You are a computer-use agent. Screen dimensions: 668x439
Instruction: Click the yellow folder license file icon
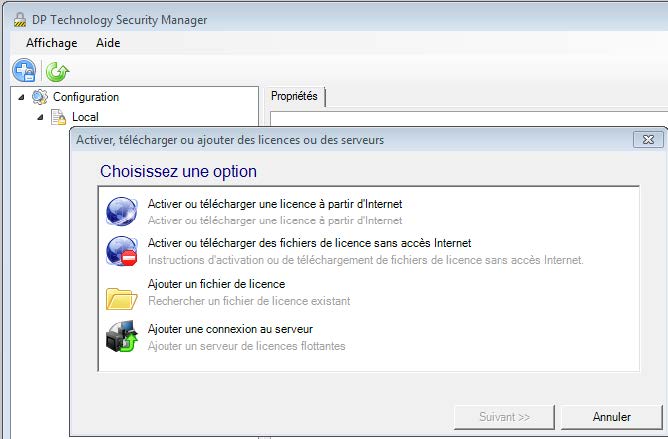coord(121,297)
